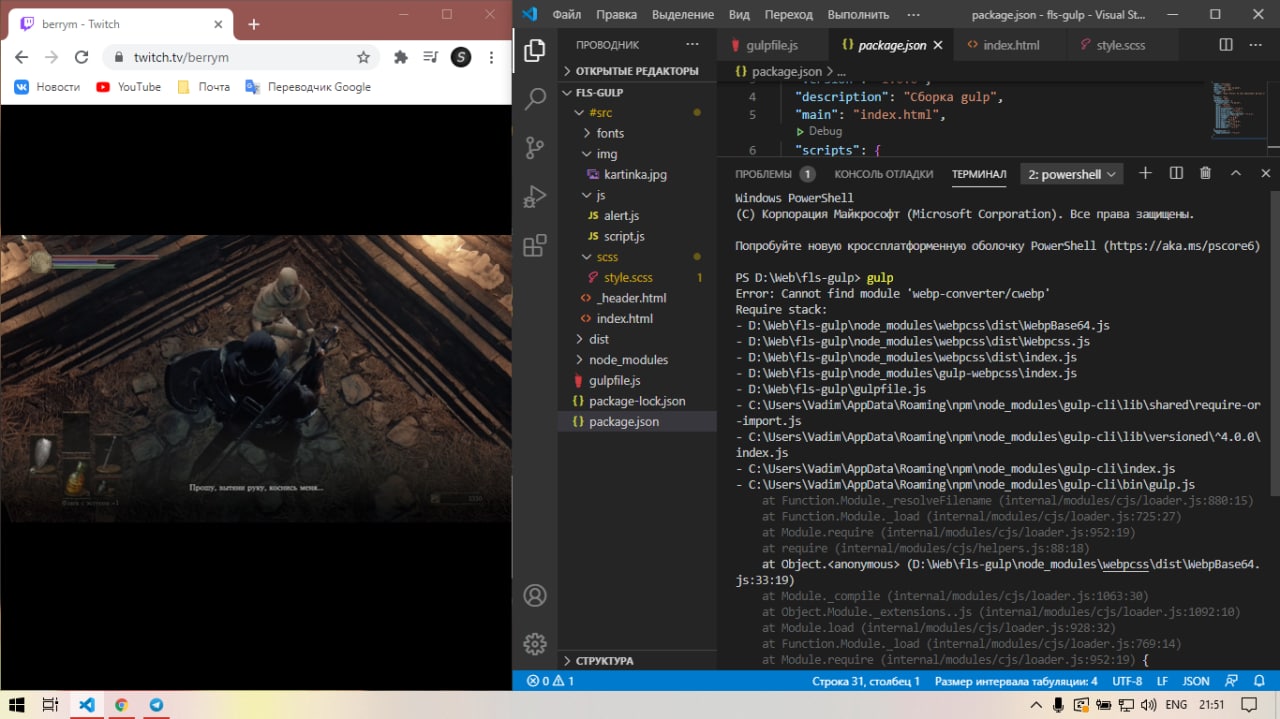
Task: Open the Explorer panel more actions menu
Action: click(x=692, y=45)
